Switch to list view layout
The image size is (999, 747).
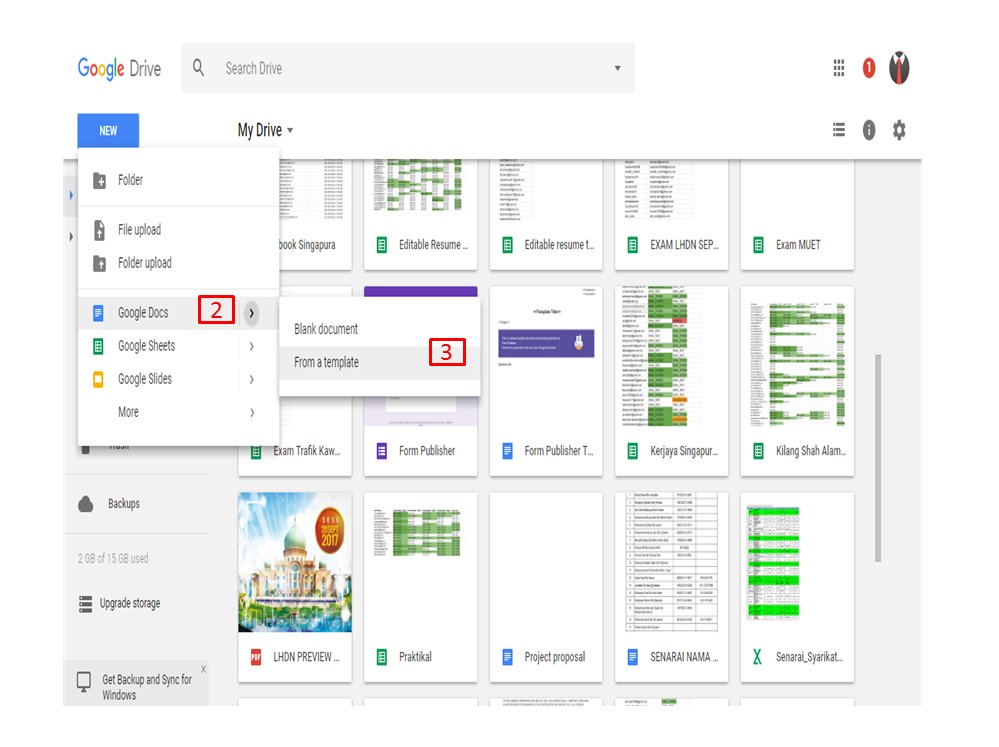coord(838,130)
